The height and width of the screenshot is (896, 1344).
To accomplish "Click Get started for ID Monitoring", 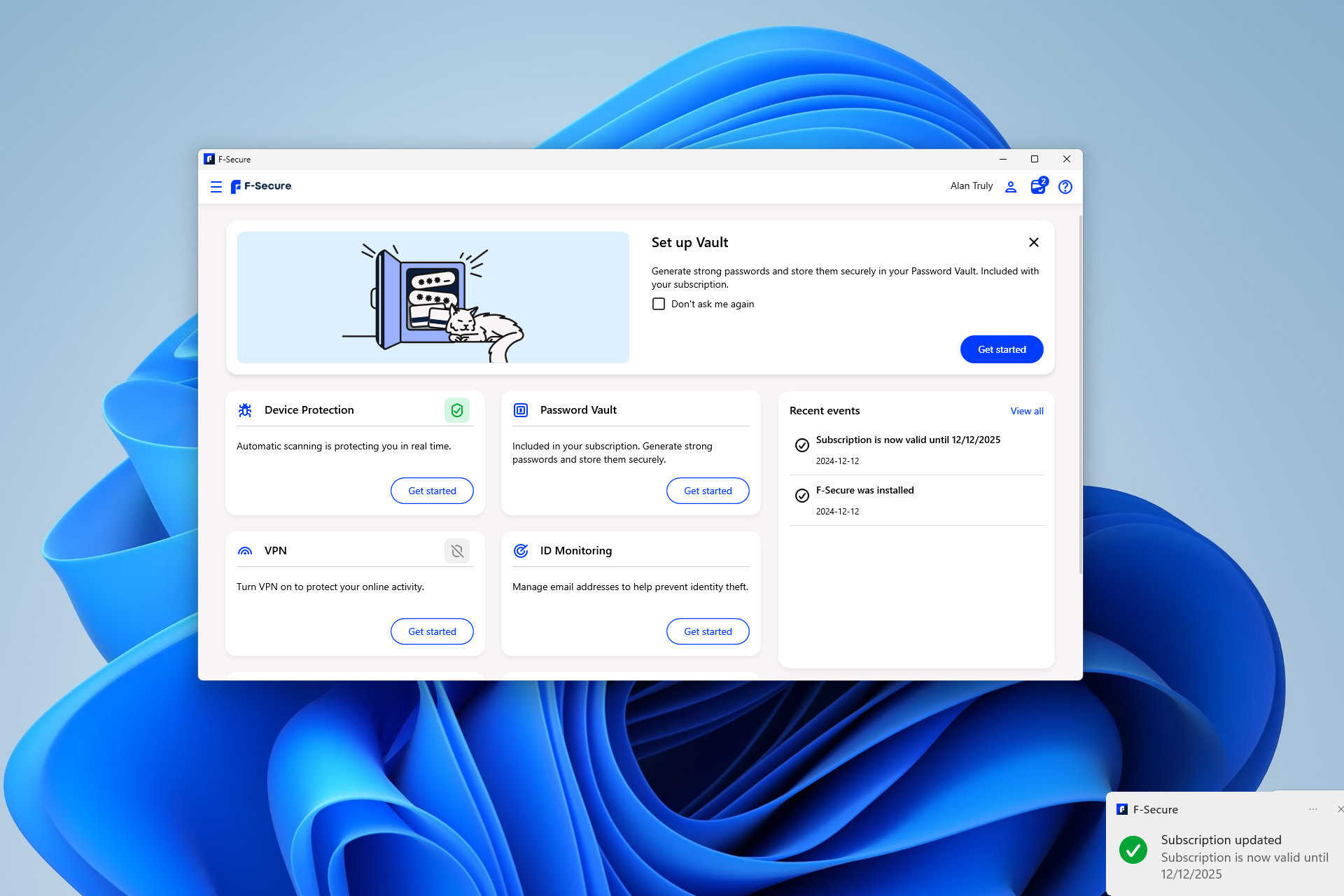I will [708, 631].
